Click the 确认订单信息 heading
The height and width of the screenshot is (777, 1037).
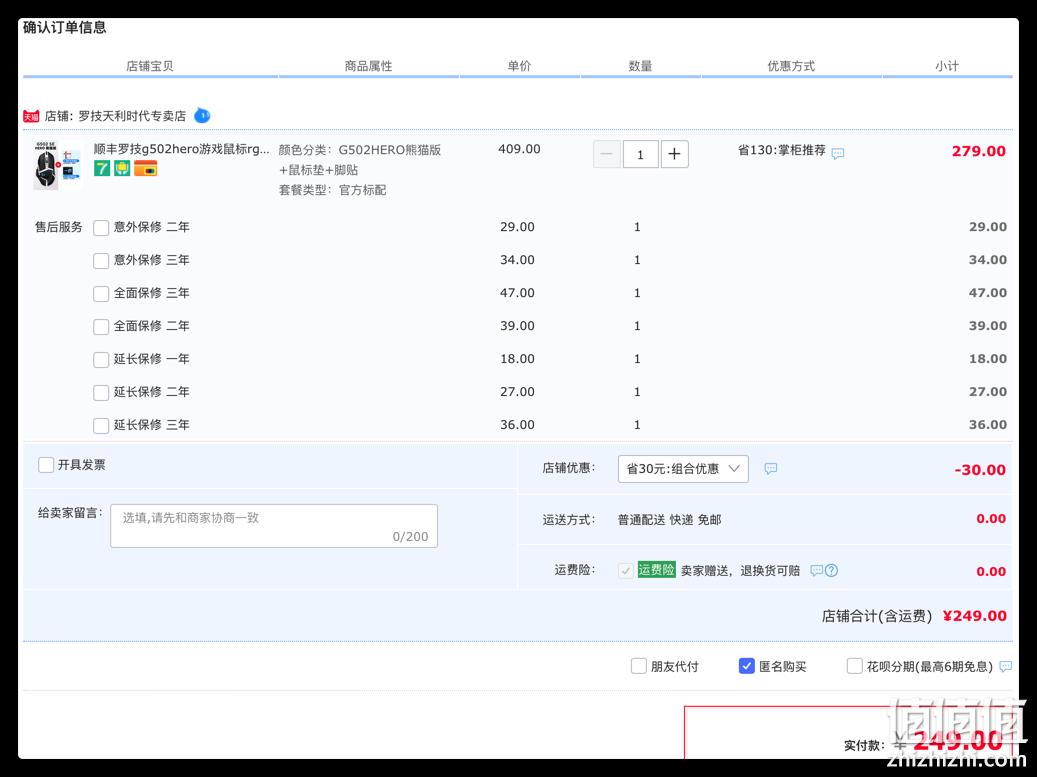tap(64, 28)
